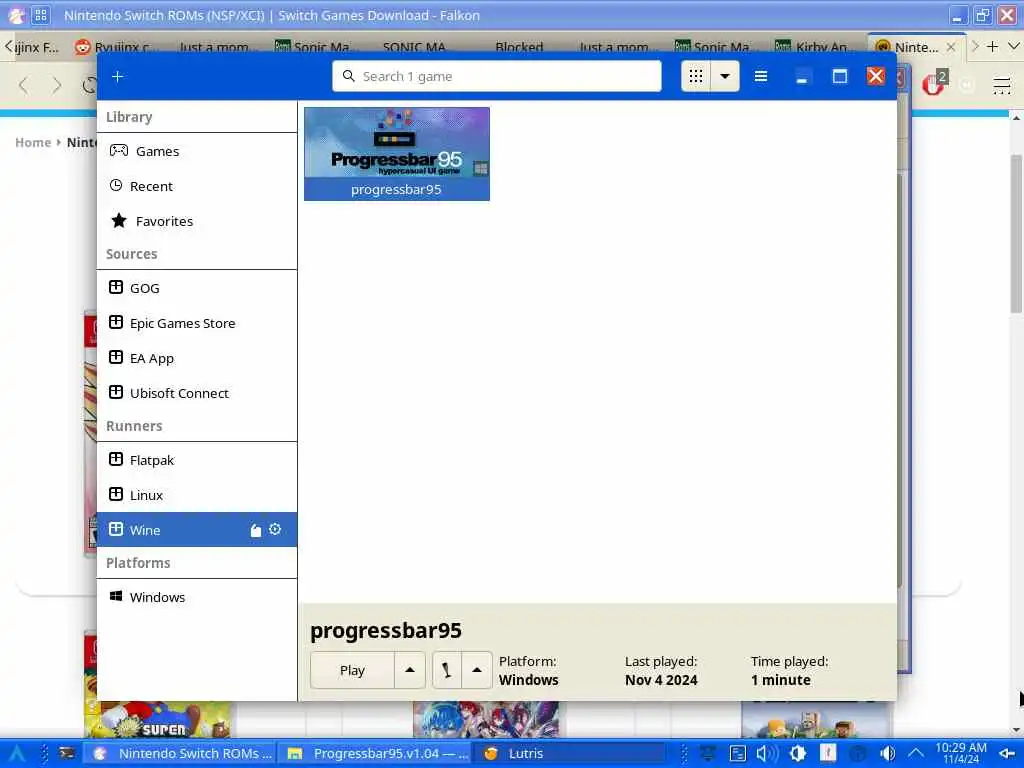This screenshot has height=768, width=1024.
Task: Open the Lutris hamburger menu
Action: 761,76
